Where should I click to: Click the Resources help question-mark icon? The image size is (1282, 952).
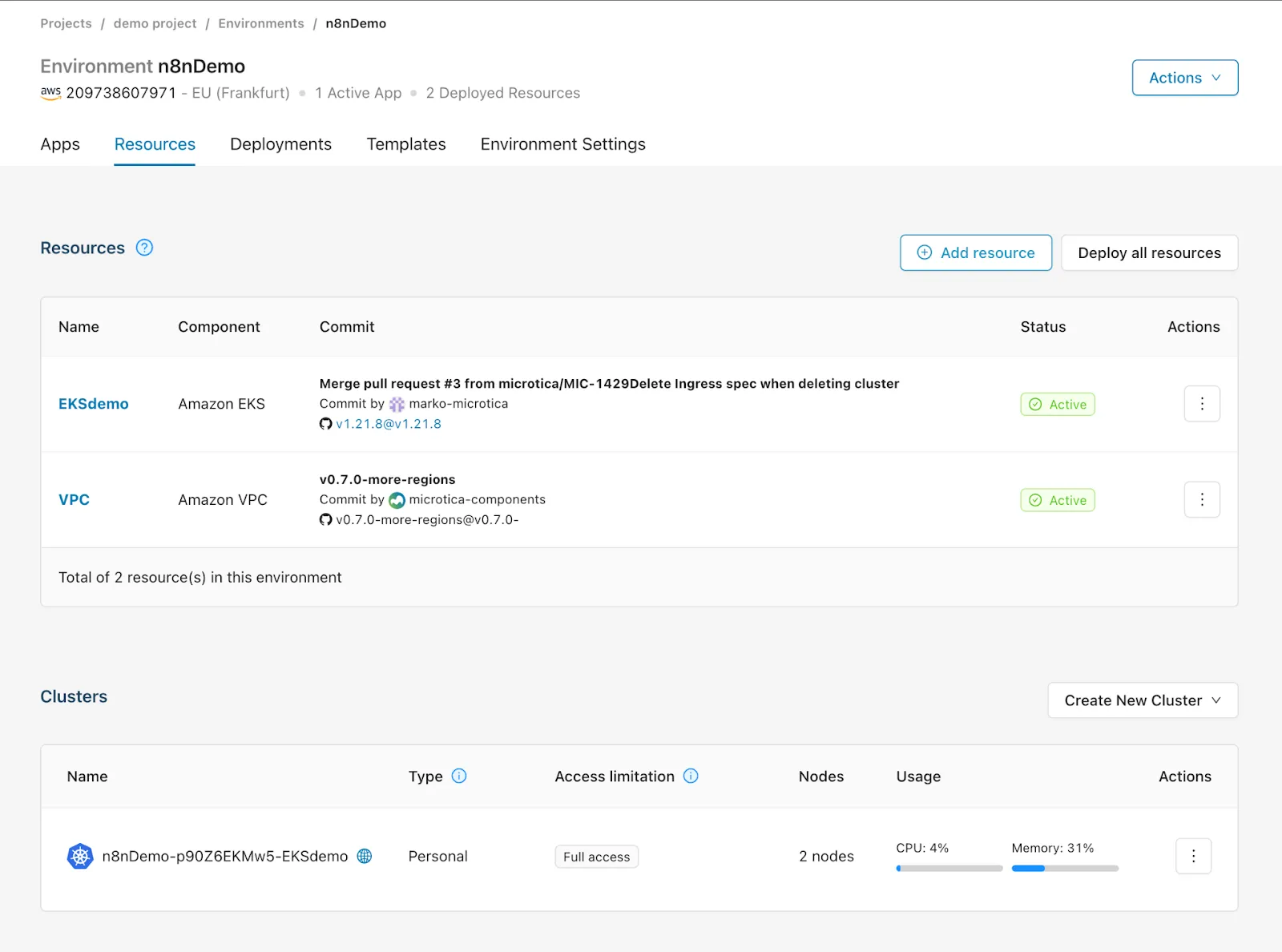point(144,248)
